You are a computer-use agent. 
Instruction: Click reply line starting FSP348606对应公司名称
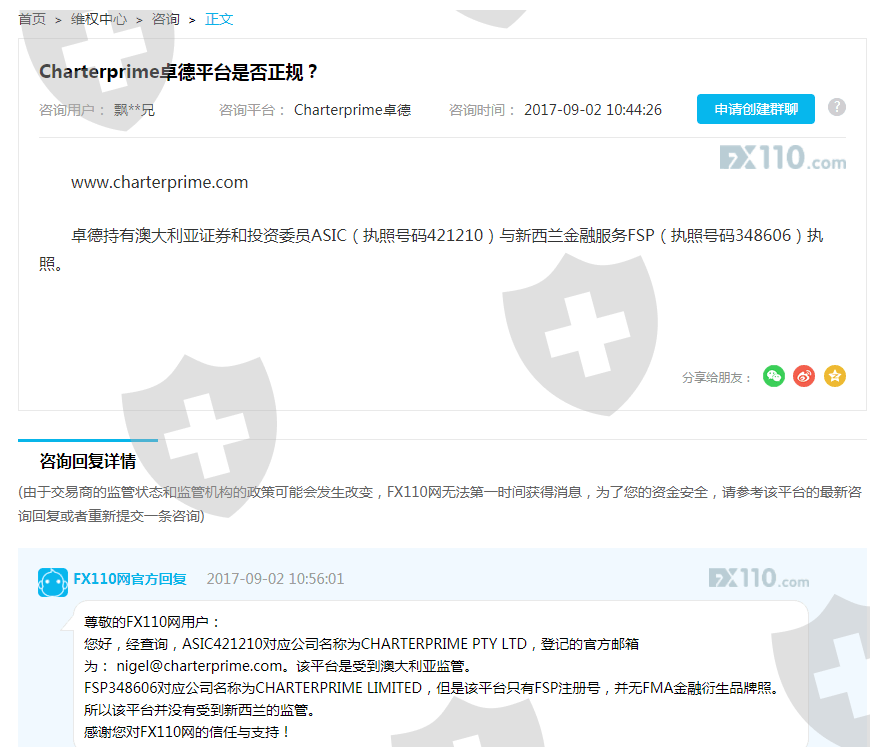(432, 688)
